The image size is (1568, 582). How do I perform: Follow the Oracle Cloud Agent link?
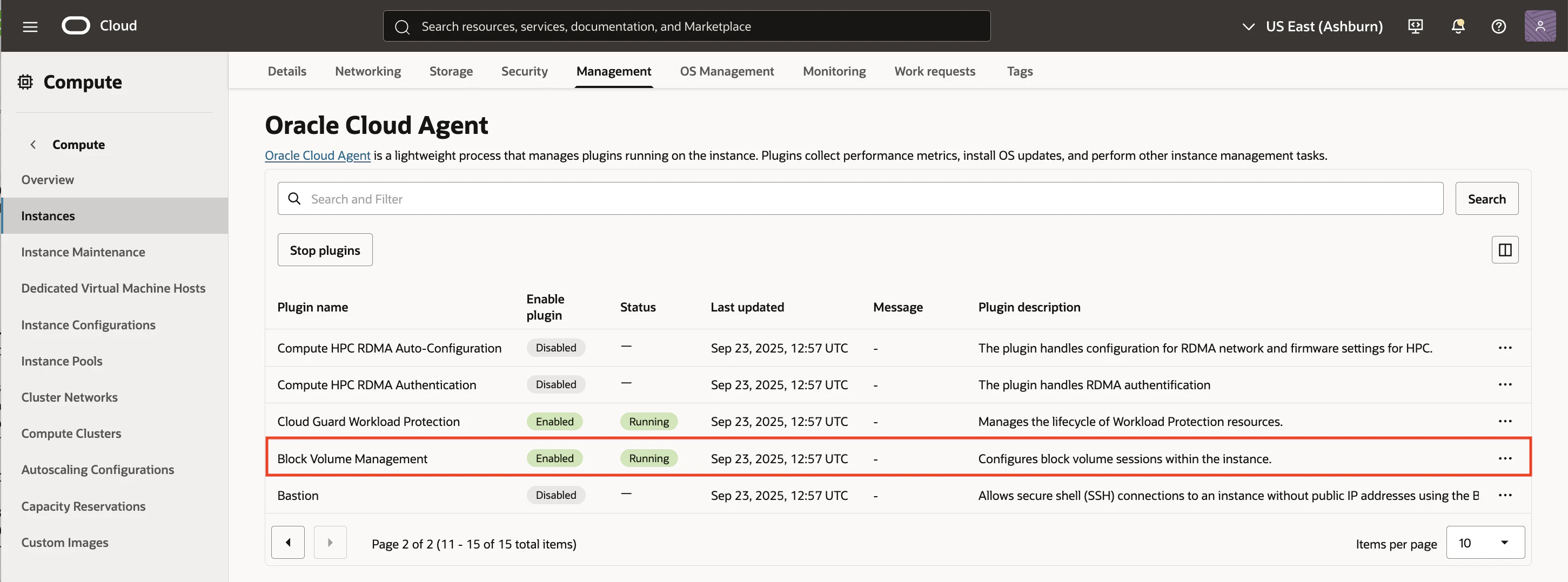coord(317,155)
